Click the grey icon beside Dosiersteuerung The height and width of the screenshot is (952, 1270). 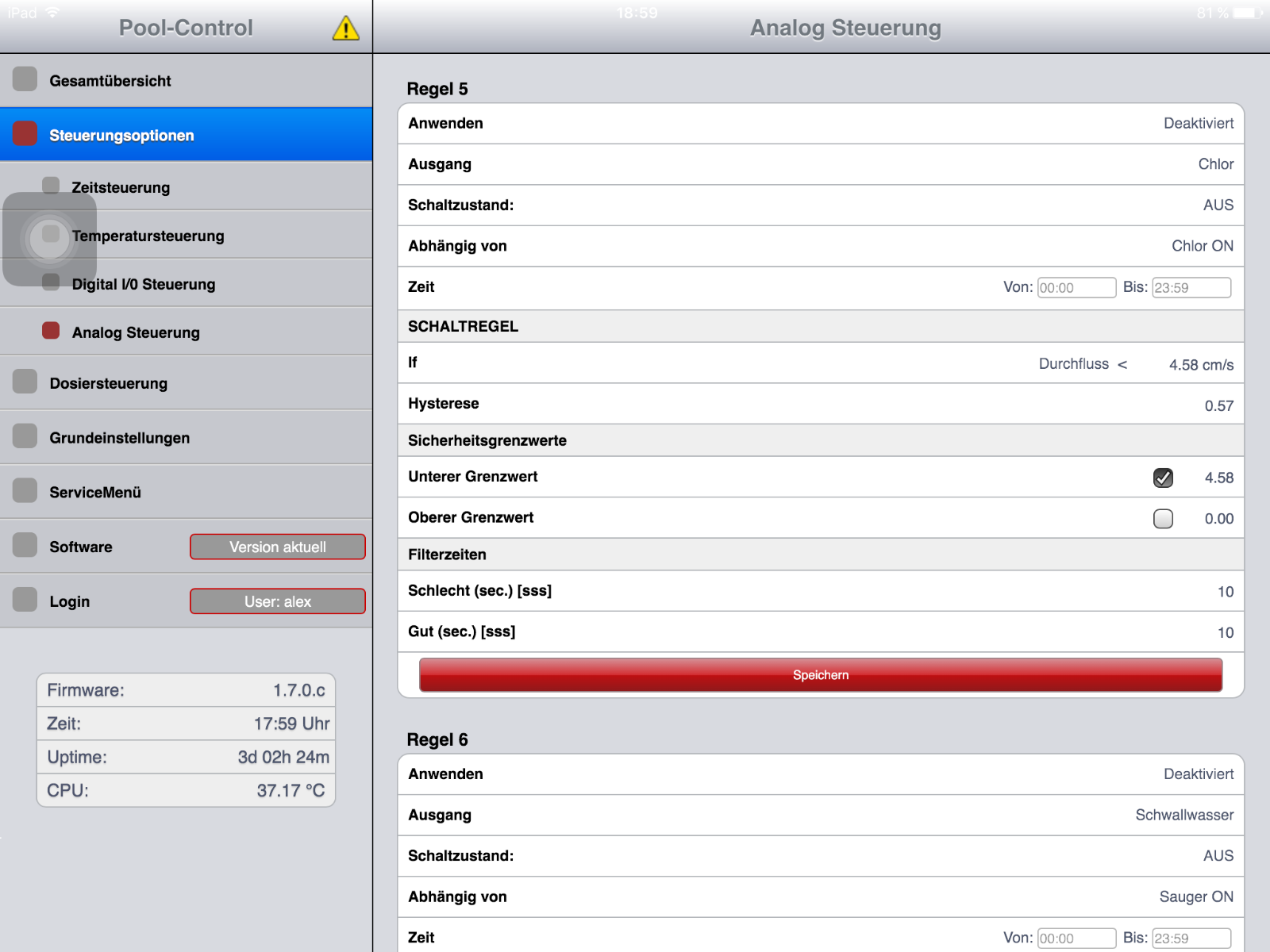25,382
